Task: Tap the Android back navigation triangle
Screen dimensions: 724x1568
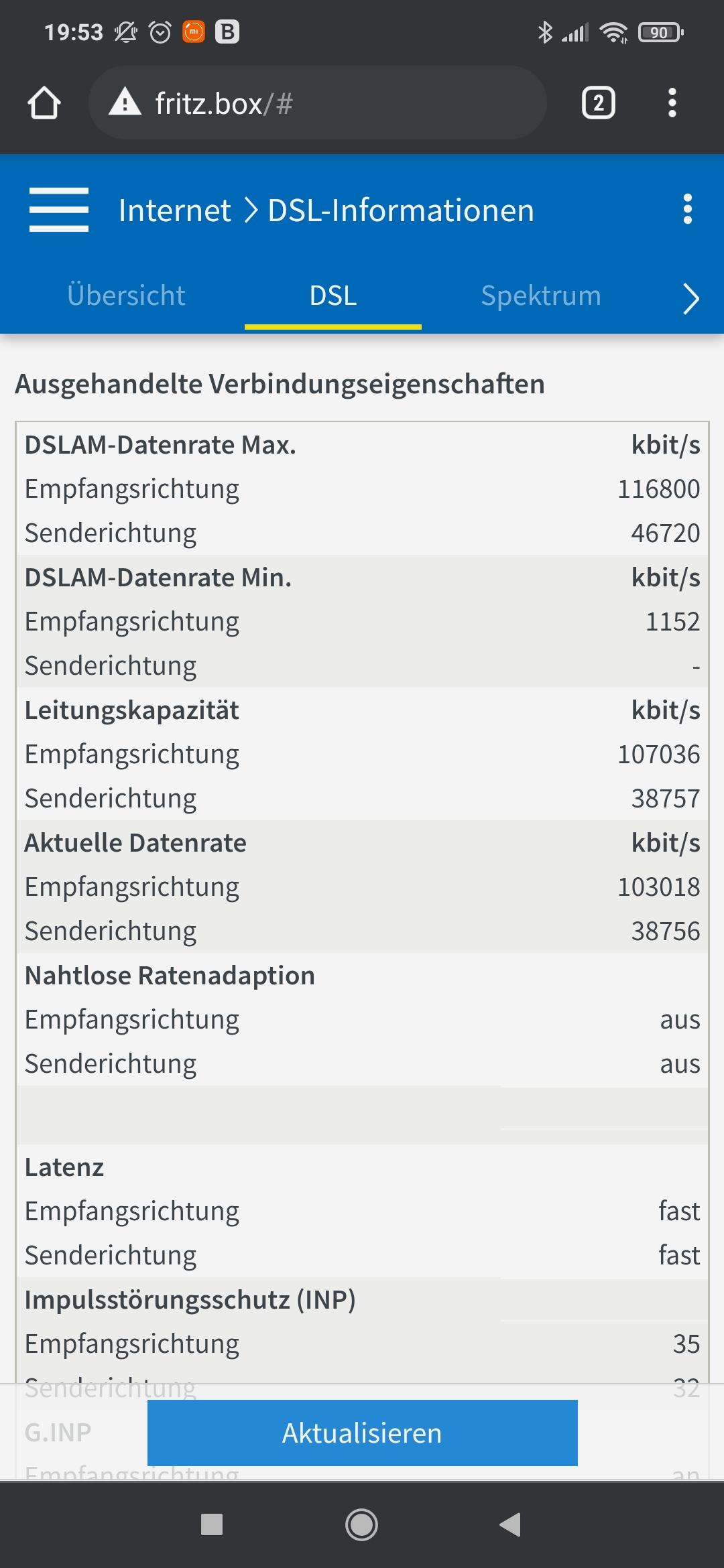Action: 510,1524
